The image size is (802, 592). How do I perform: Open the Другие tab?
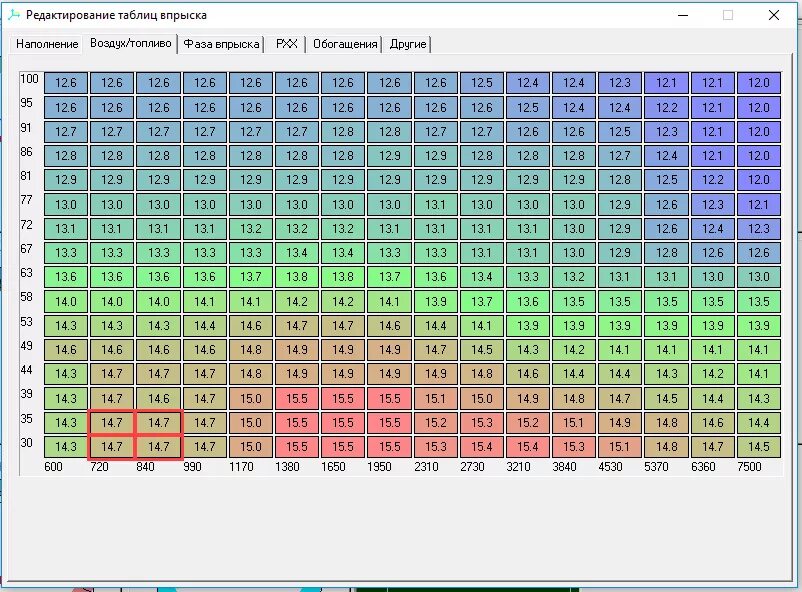pos(408,44)
